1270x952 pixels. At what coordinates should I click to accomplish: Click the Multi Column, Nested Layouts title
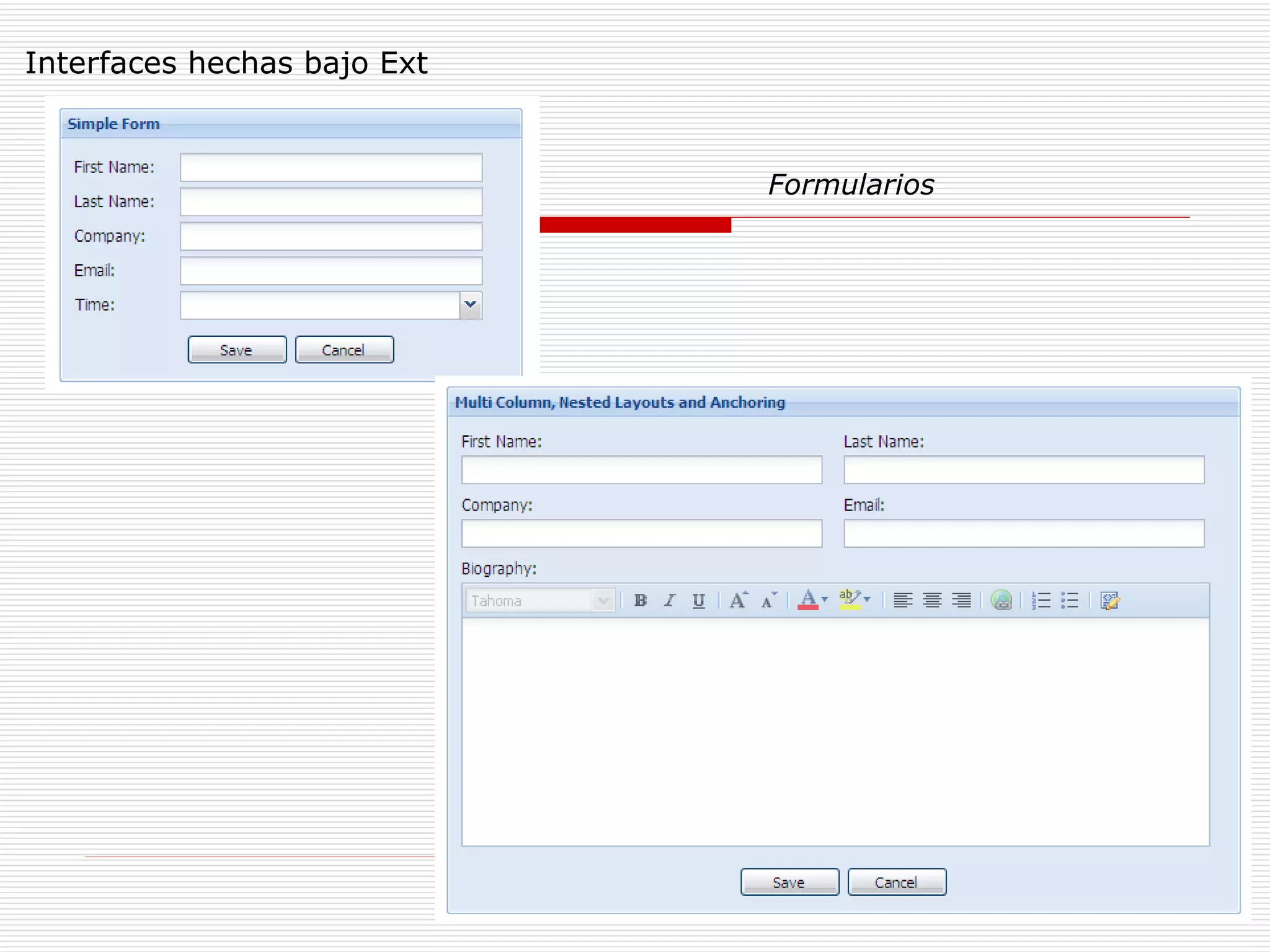620,403
